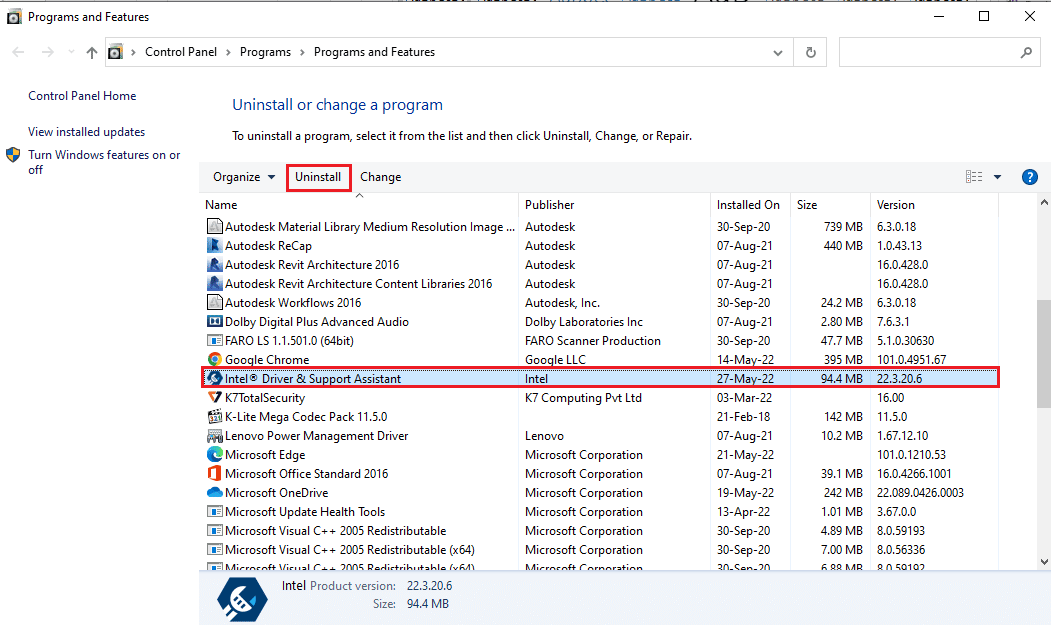Expand the chevron after Control Panel breadcrumb
The image size is (1051, 625).
228,52
